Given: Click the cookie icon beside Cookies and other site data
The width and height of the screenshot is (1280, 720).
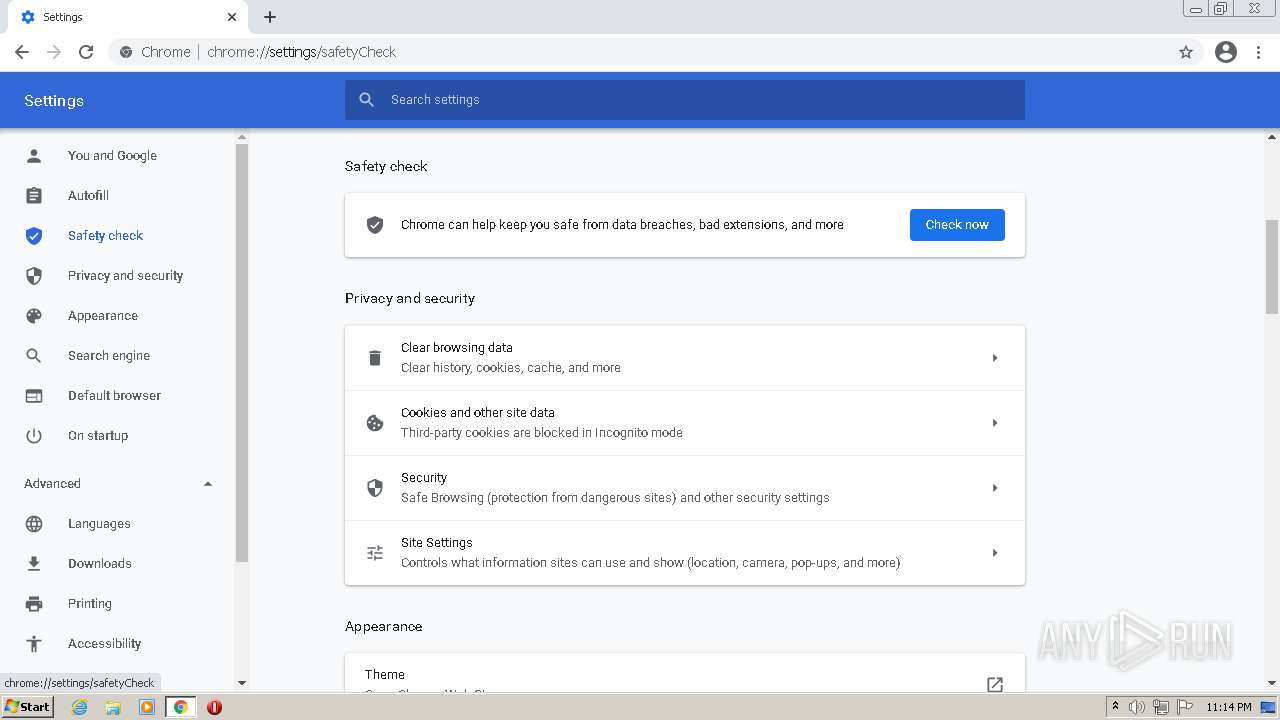Looking at the screenshot, I should tap(375, 422).
